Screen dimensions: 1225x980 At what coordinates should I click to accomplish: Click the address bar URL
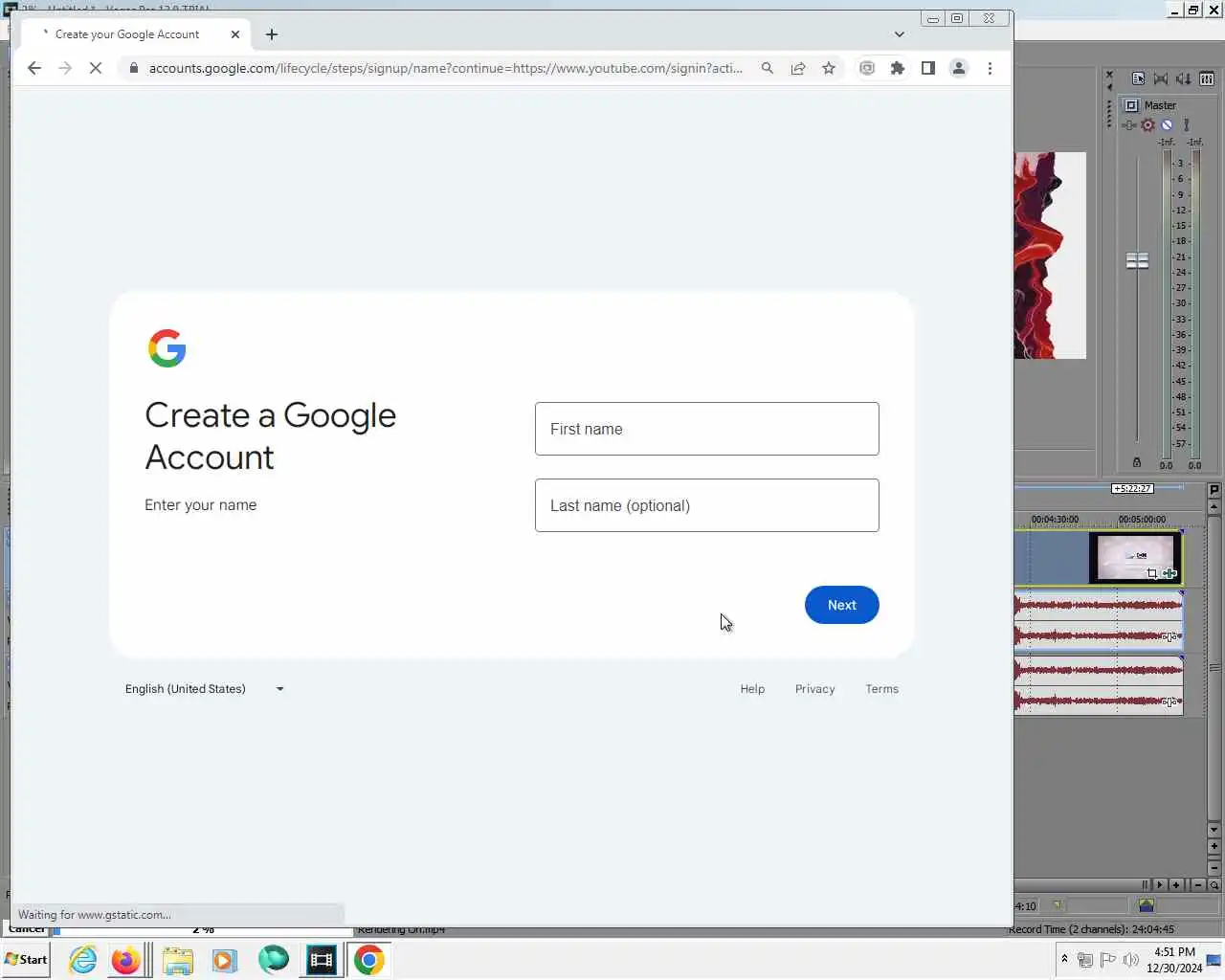[x=446, y=68]
